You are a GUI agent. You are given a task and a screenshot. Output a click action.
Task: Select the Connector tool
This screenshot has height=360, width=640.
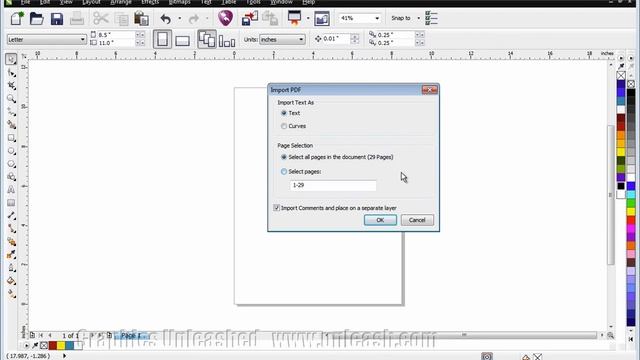tap(11, 229)
